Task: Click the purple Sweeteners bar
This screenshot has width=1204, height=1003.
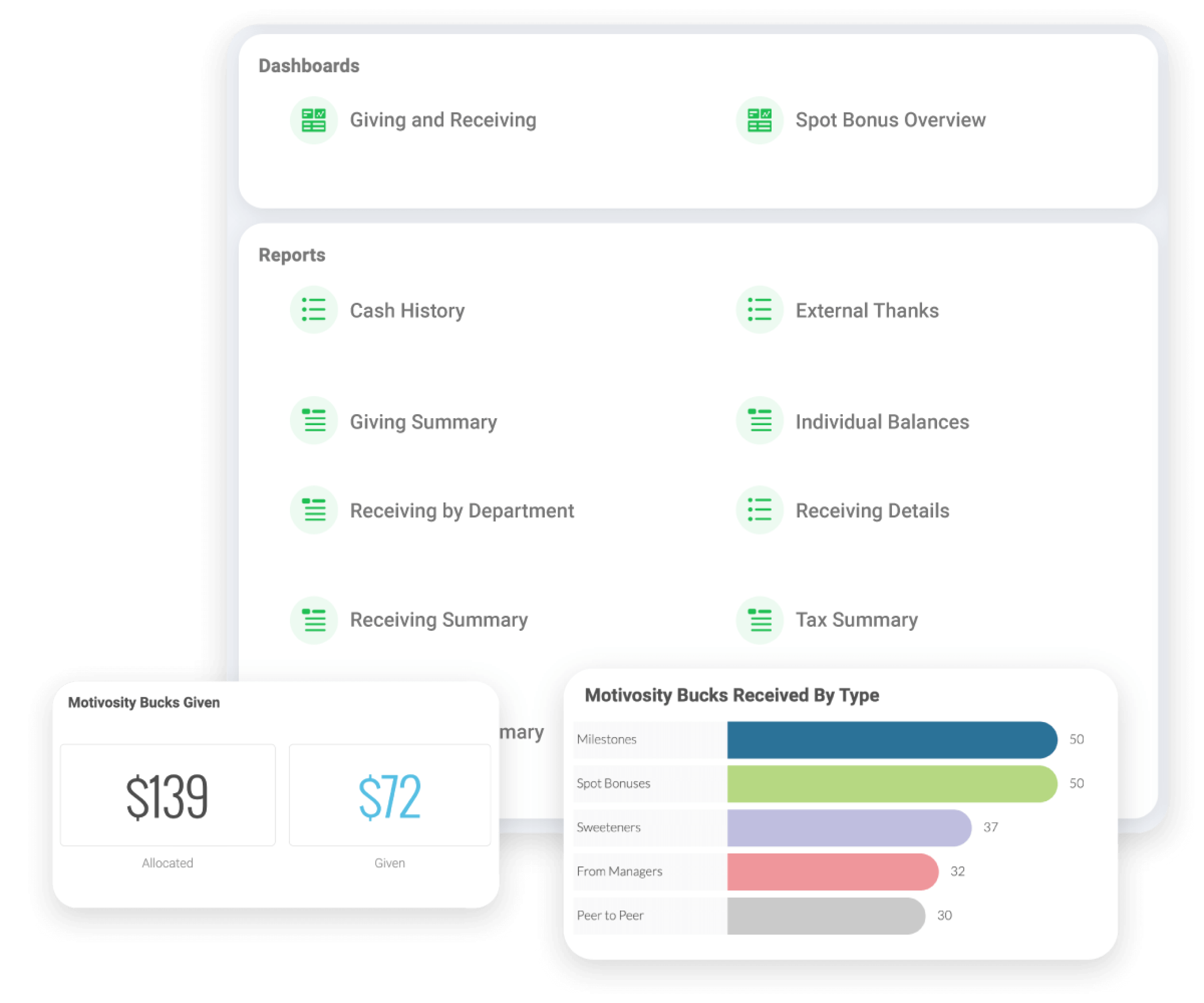Action: (x=849, y=828)
